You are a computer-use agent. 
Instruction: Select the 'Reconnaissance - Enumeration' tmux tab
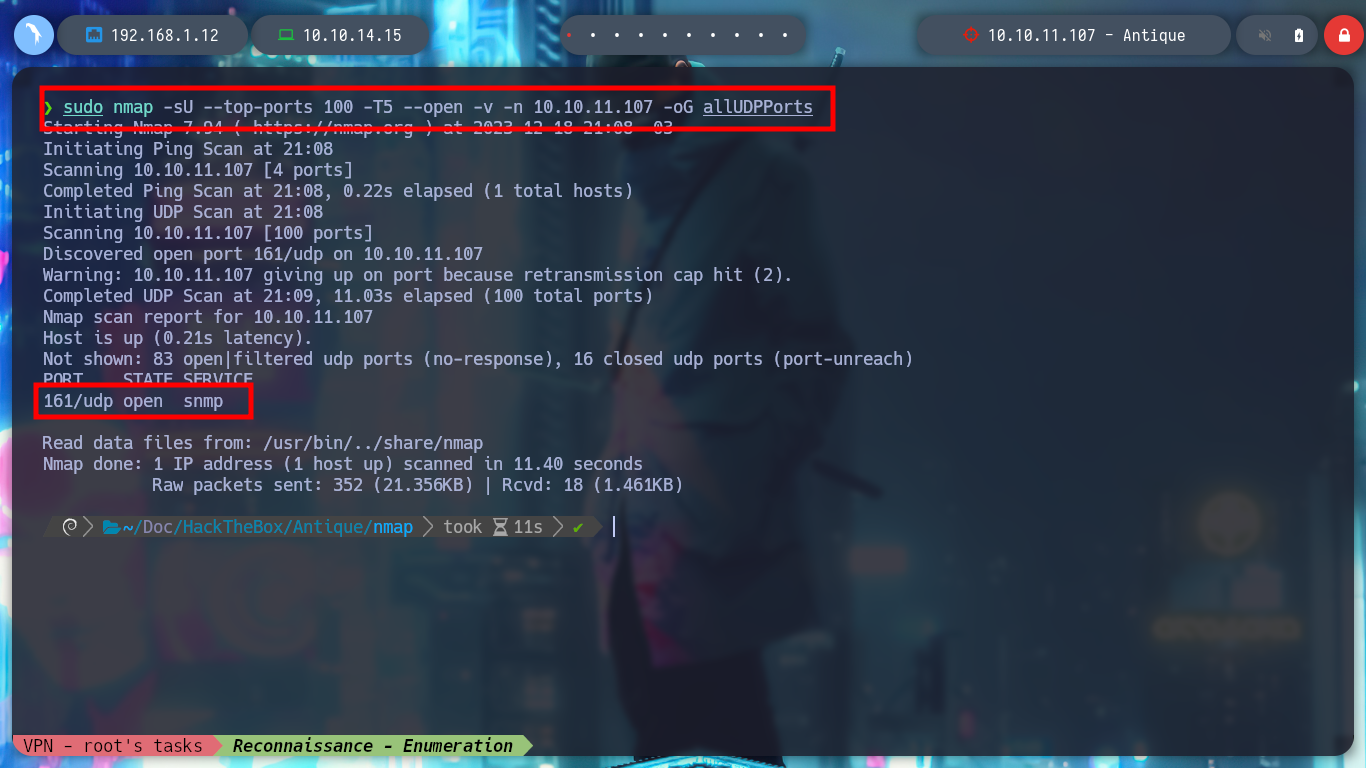(373, 746)
